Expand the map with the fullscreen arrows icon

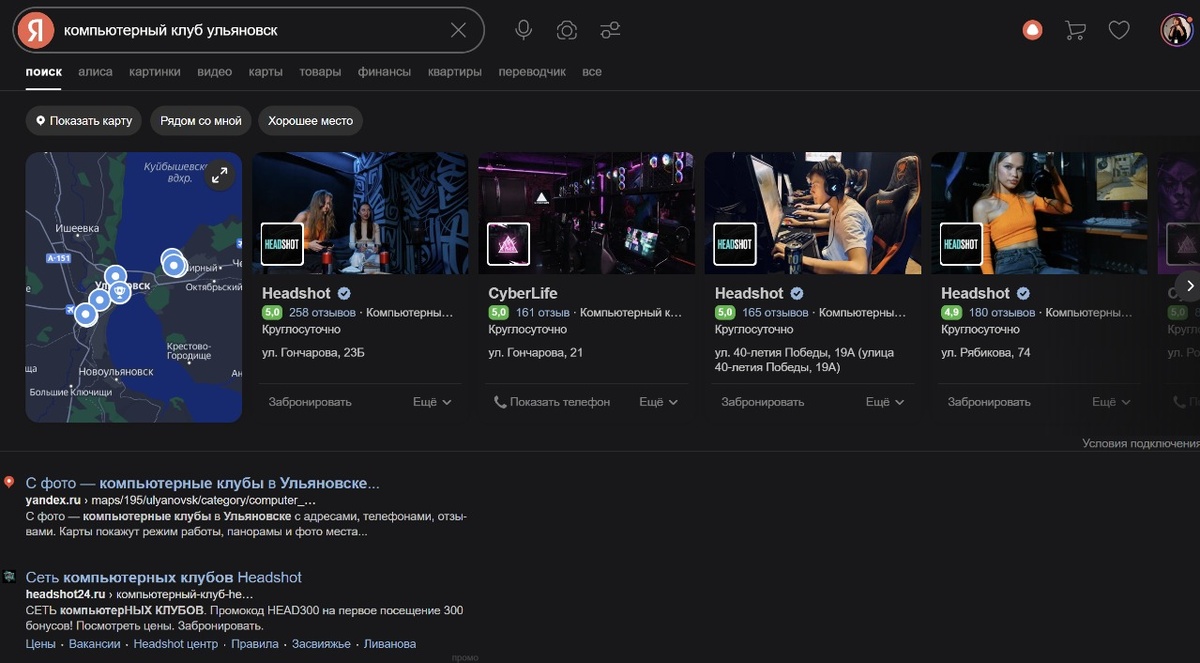click(220, 176)
